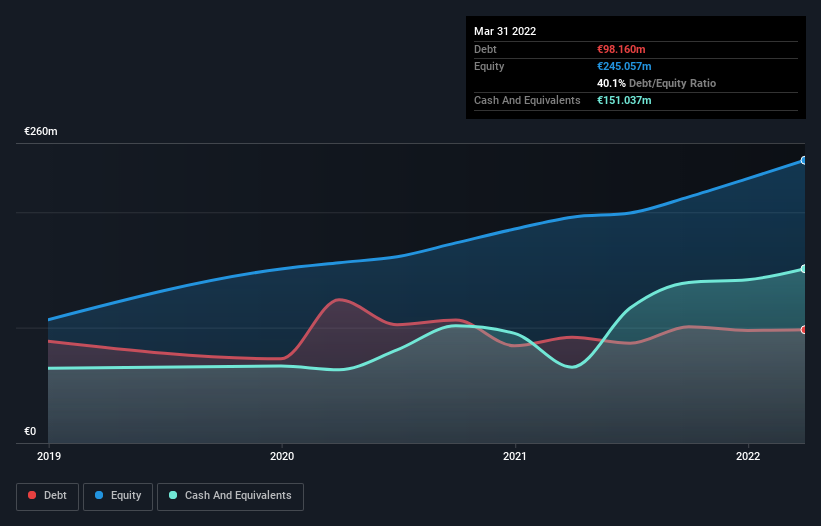Click the €98.160m debt value
Viewport: 821px width, 526px height.
(x=621, y=49)
